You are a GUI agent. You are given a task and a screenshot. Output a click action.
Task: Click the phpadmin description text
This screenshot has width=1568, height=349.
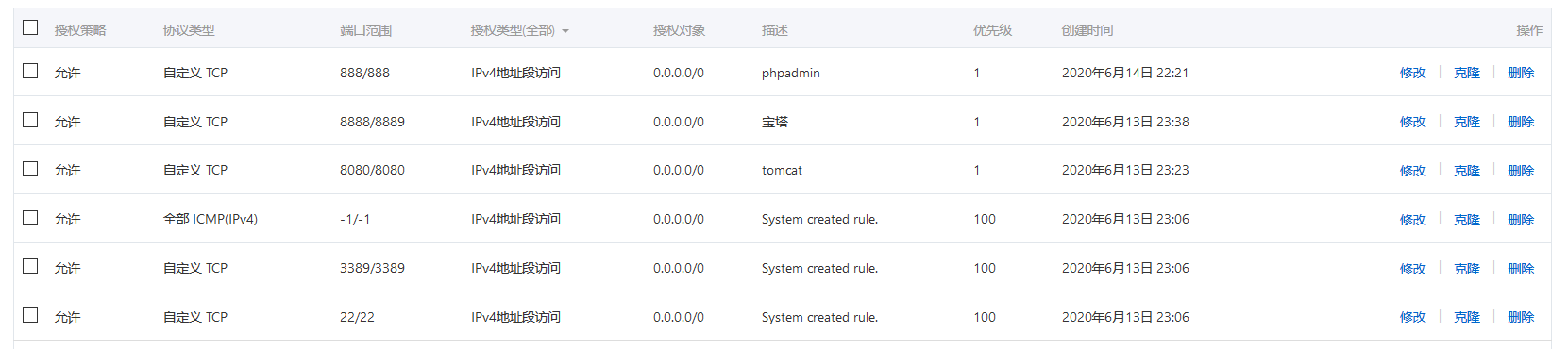point(791,73)
